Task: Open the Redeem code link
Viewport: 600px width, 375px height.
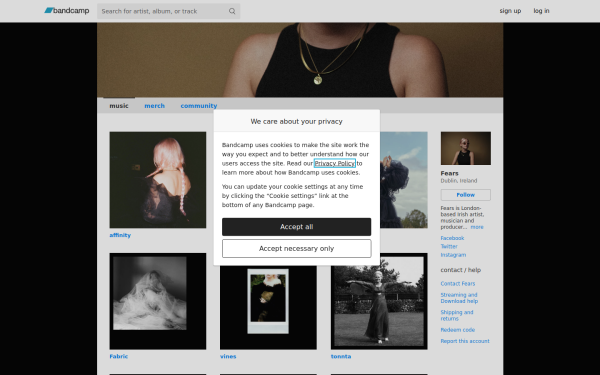Action: coord(458,330)
